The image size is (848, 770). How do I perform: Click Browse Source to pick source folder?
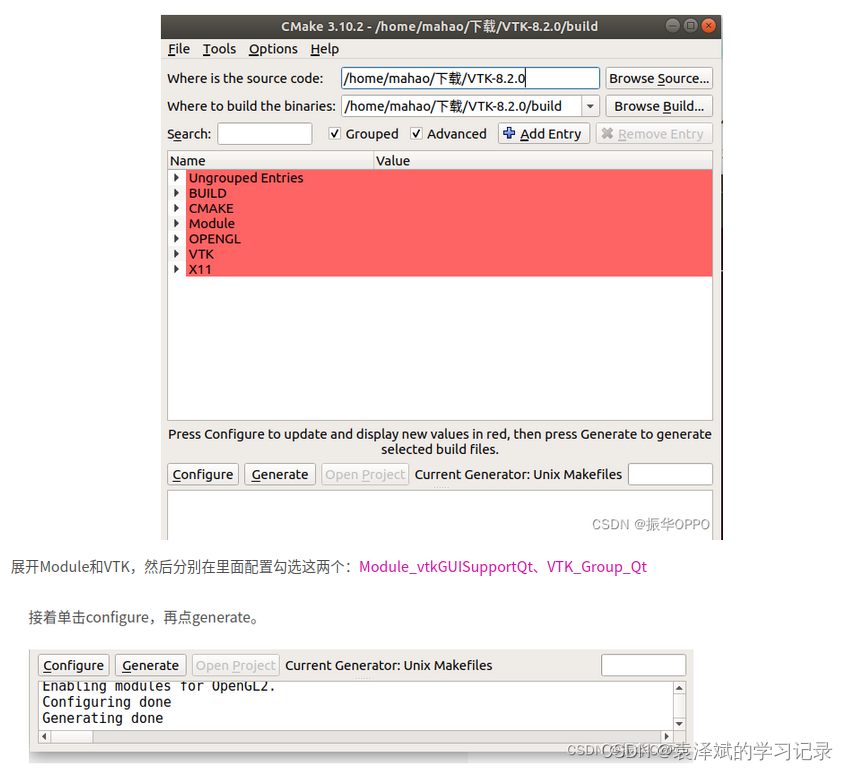click(x=659, y=78)
